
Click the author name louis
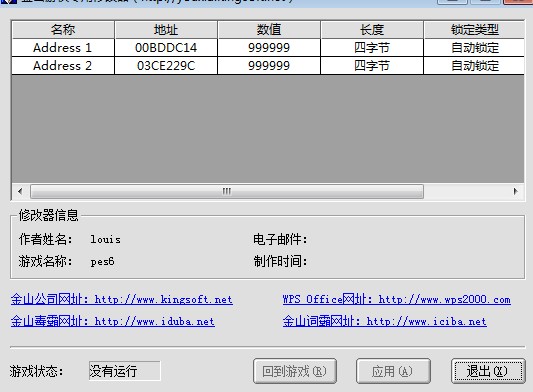[x=105, y=240]
